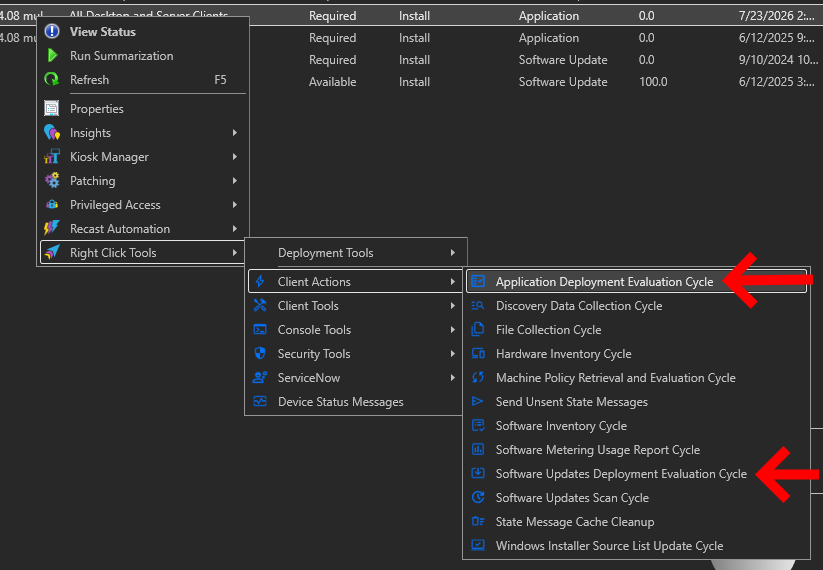Select the Client Actions menu entry

[356, 281]
